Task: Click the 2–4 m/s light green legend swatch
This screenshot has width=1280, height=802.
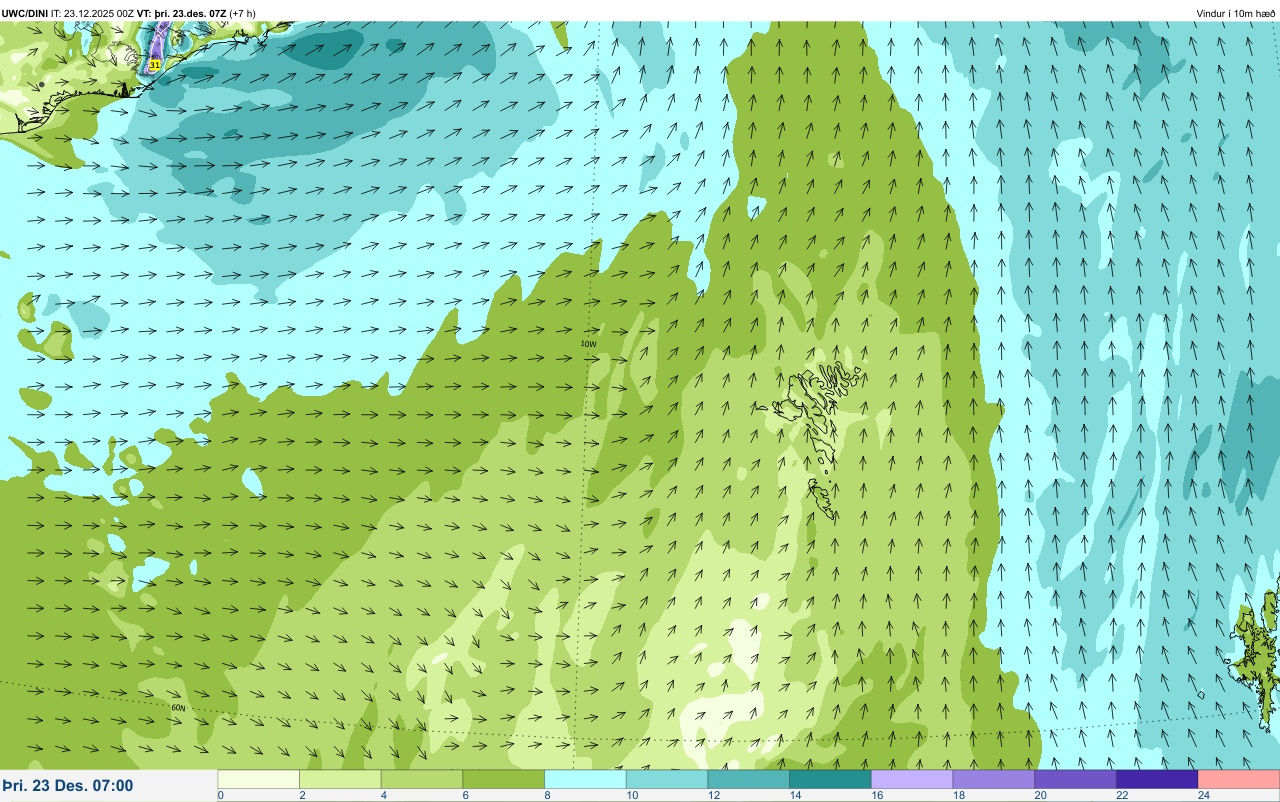Action: pos(341,779)
